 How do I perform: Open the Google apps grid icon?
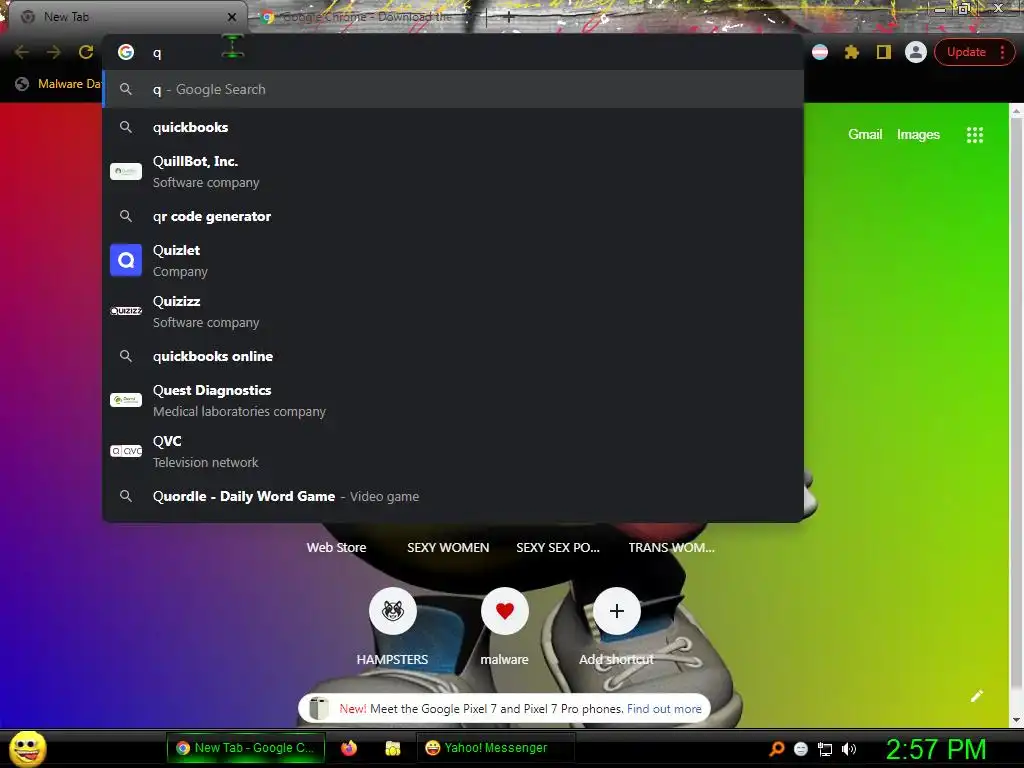974,135
